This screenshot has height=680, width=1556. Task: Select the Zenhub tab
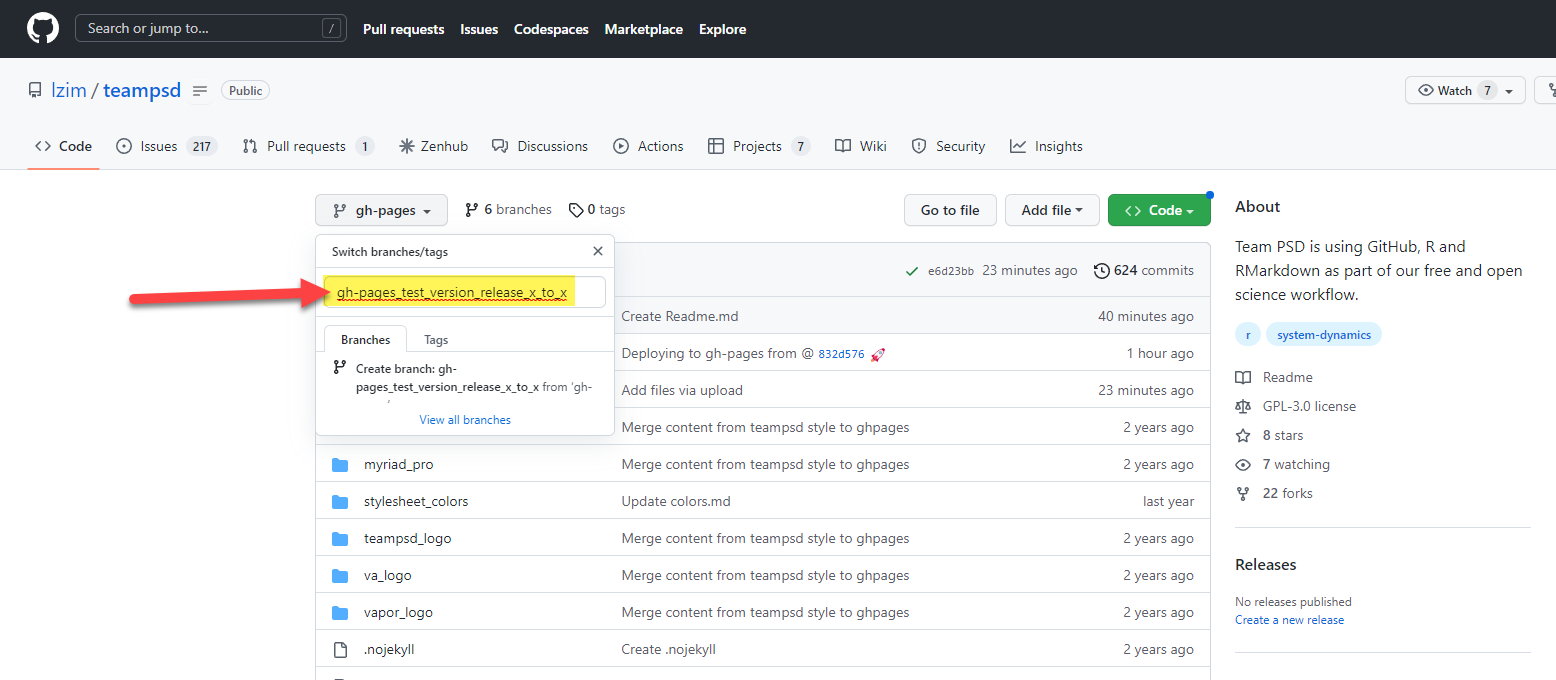tap(433, 146)
